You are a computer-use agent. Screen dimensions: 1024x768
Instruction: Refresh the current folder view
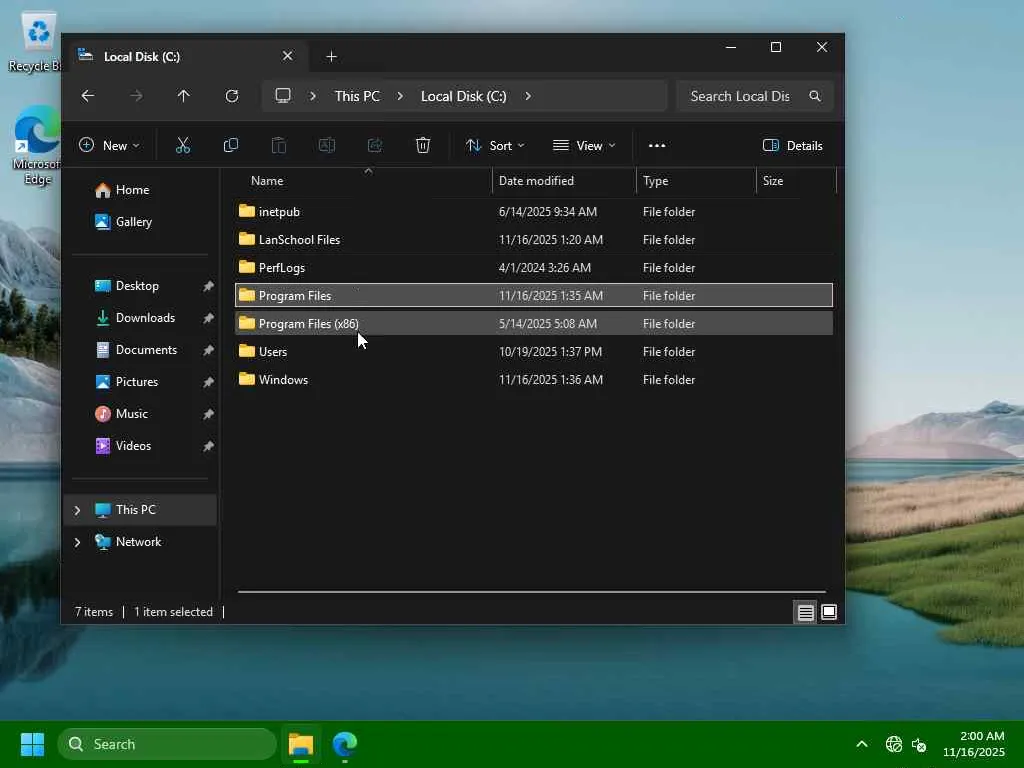coord(232,96)
